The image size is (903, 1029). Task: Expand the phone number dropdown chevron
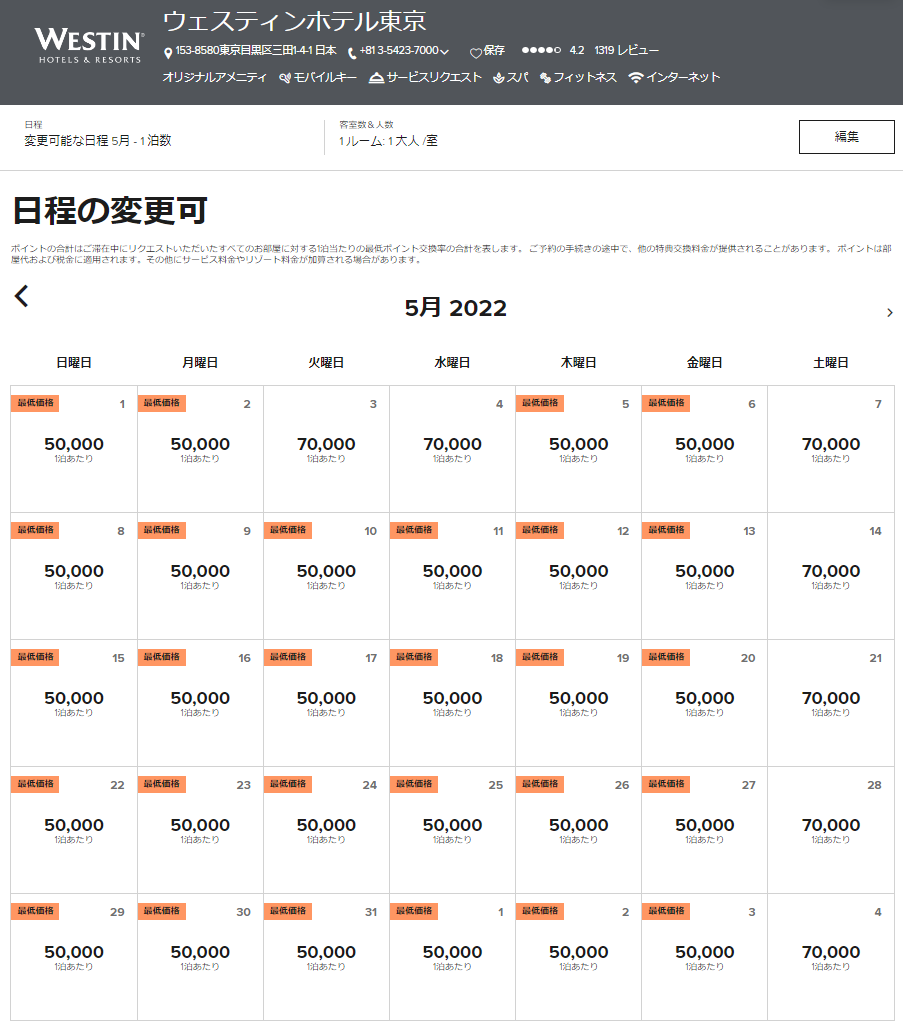[x=445, y=52]
